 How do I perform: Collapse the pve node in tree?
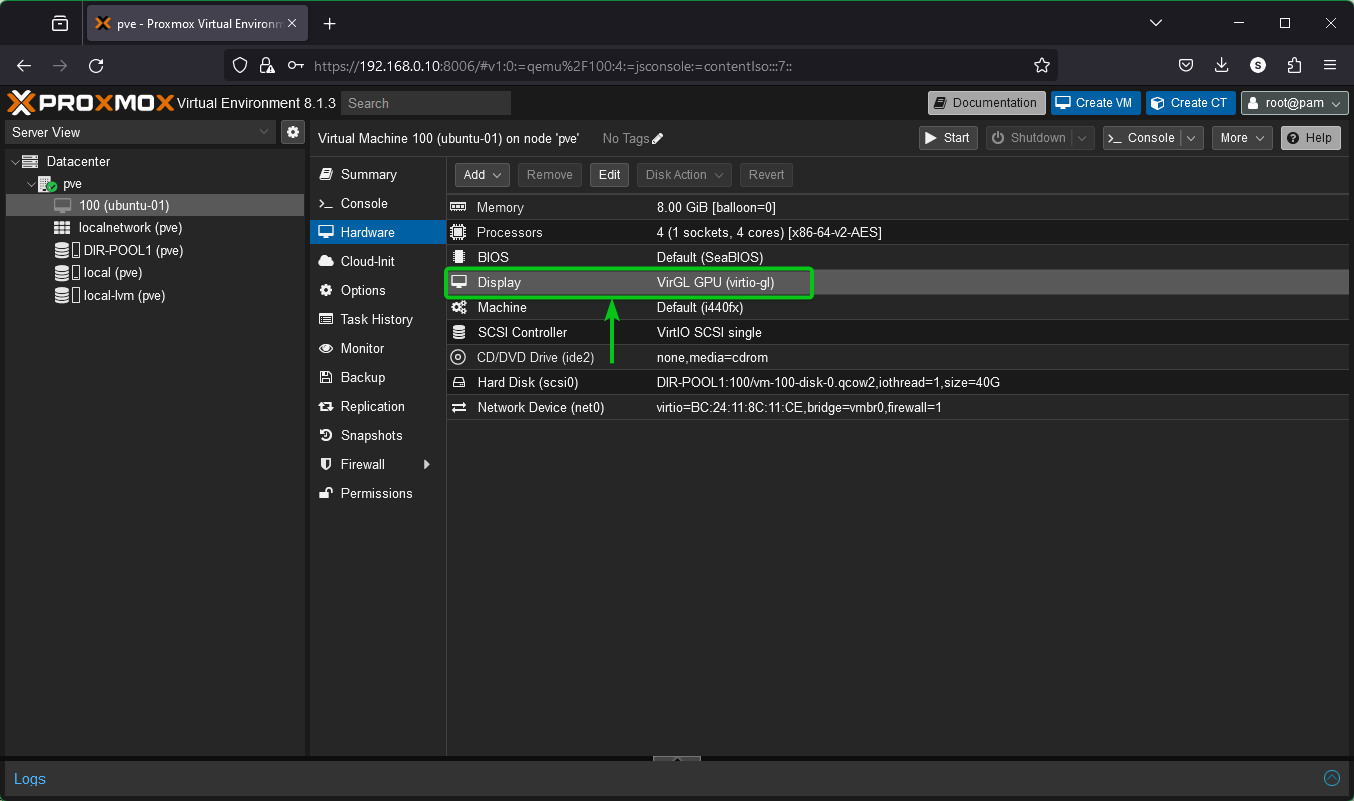(x=31, y=184)
